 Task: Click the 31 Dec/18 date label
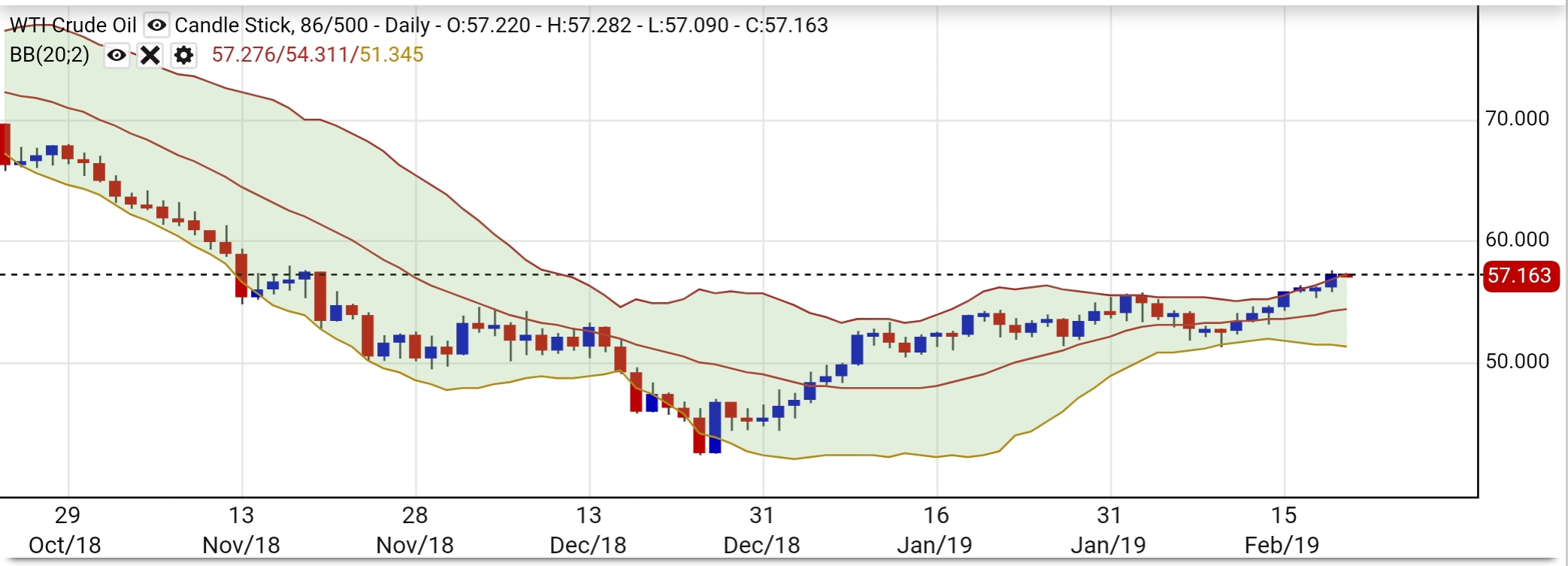pos(762,530)
